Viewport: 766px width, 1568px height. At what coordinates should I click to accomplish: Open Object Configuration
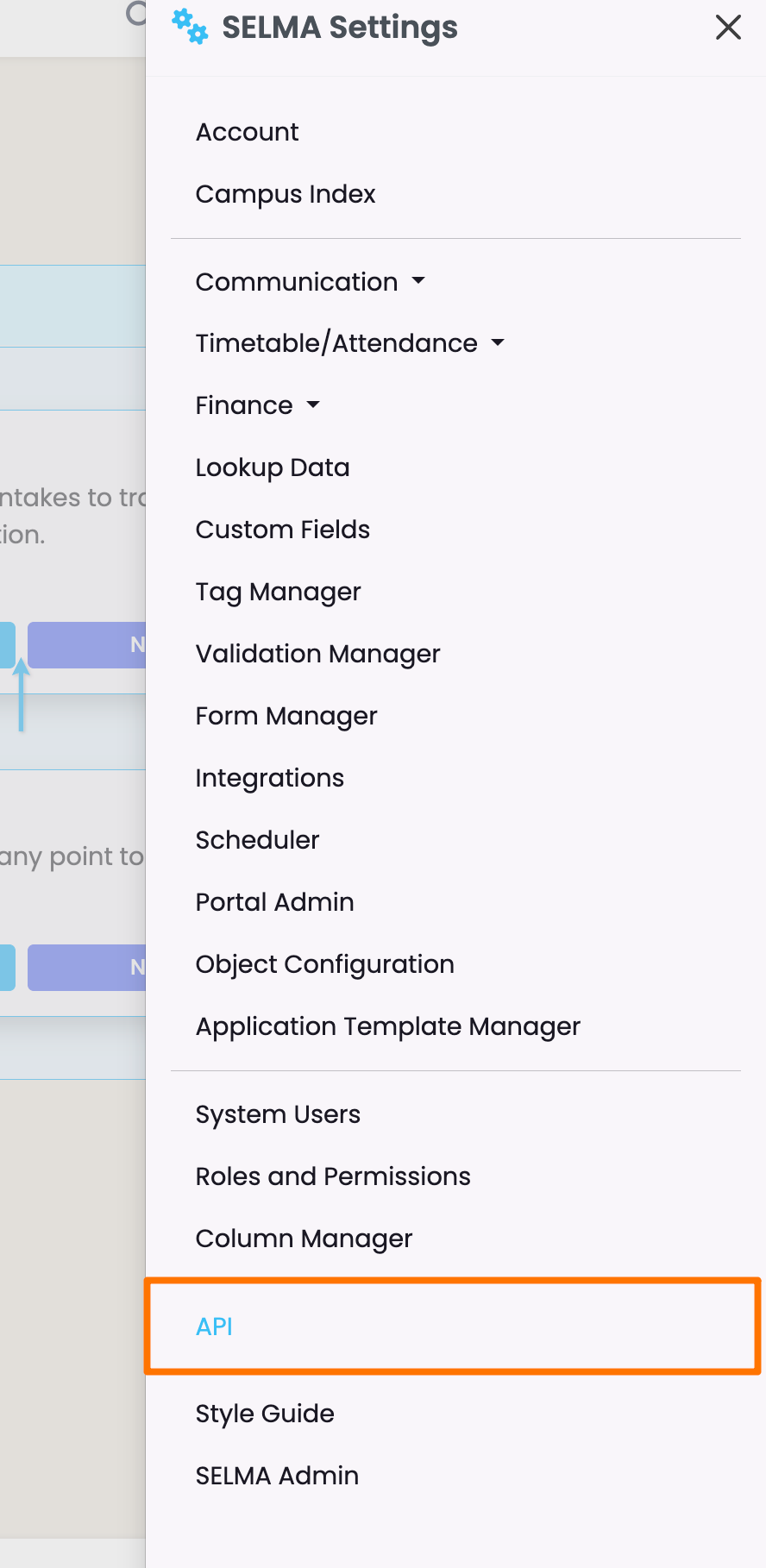tap(324, 964)
